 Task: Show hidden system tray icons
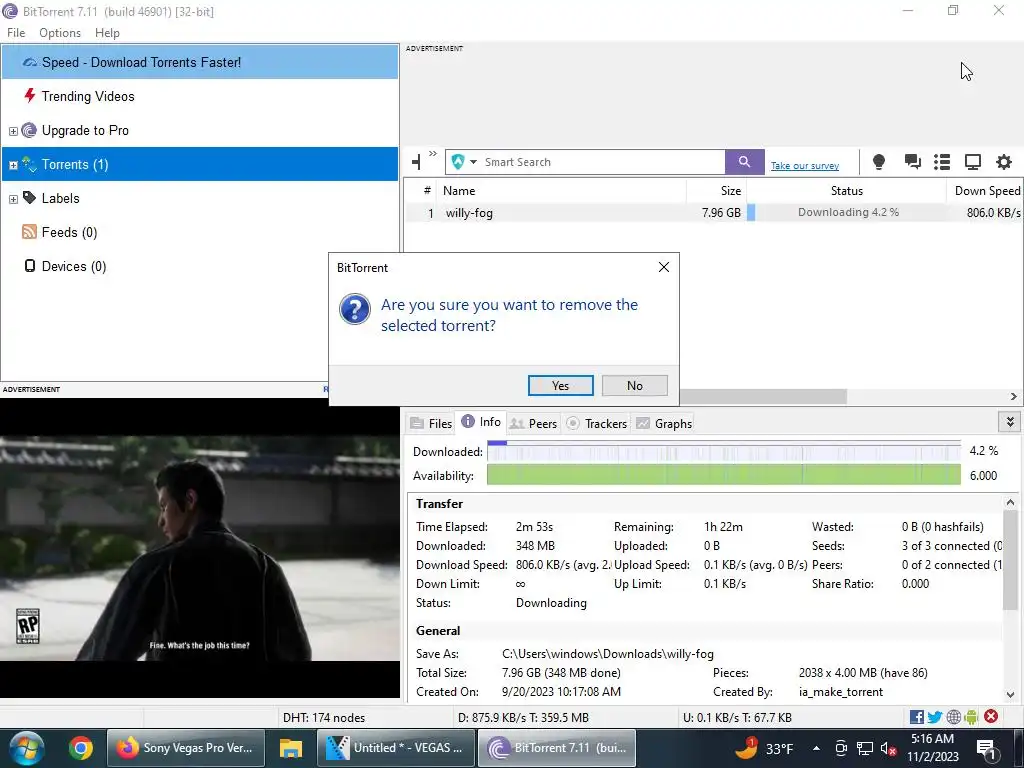[816, 748]
